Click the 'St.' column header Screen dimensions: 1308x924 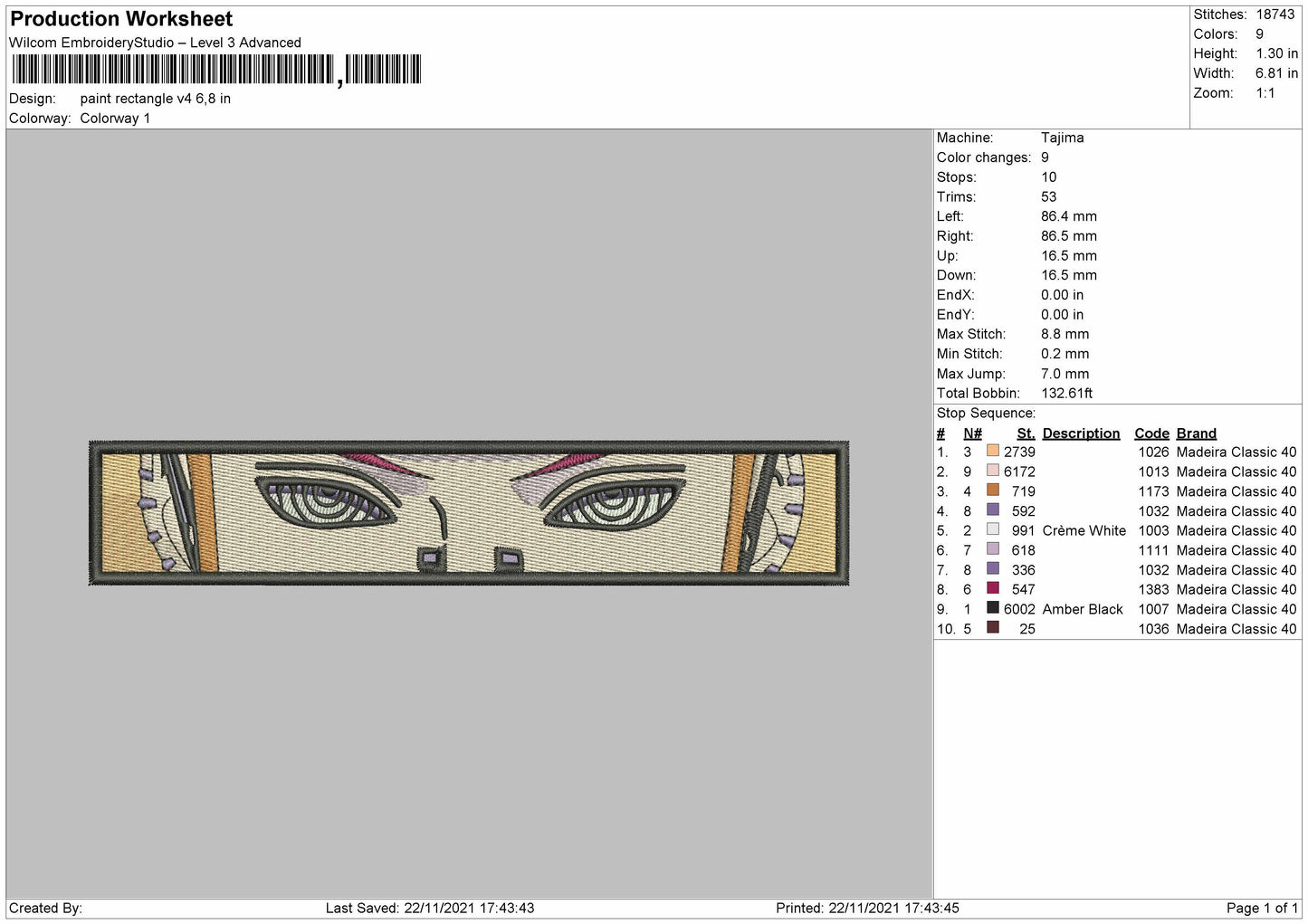point(1026,433)
